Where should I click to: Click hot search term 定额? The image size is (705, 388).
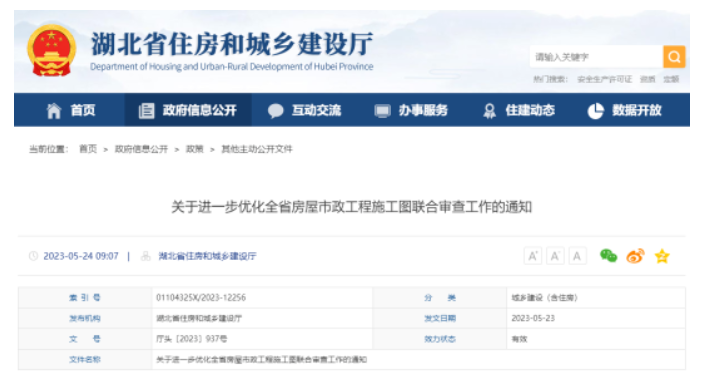point(671,79)
